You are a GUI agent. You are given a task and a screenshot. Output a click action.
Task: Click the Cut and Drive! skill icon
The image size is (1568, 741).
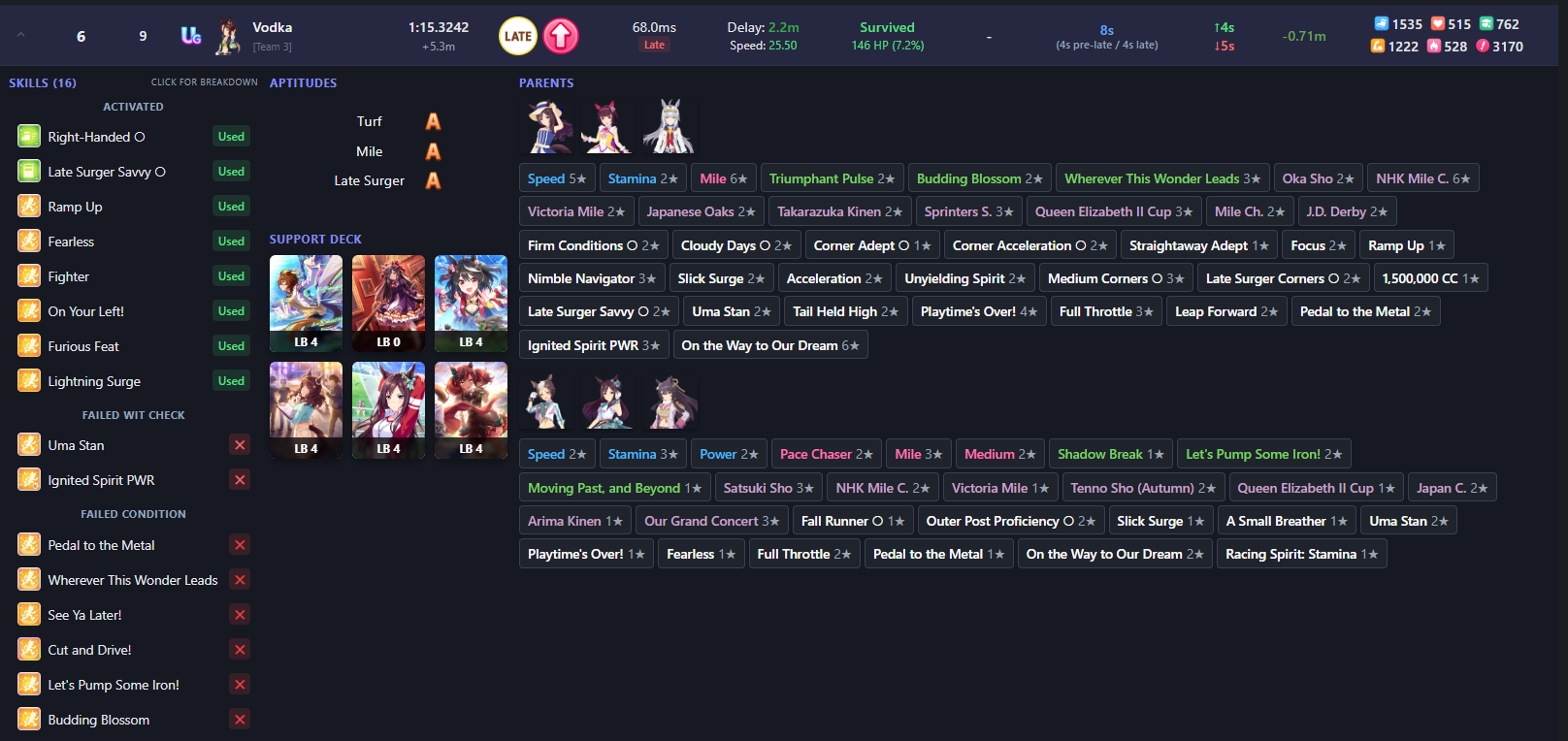(x=29, y=650)
